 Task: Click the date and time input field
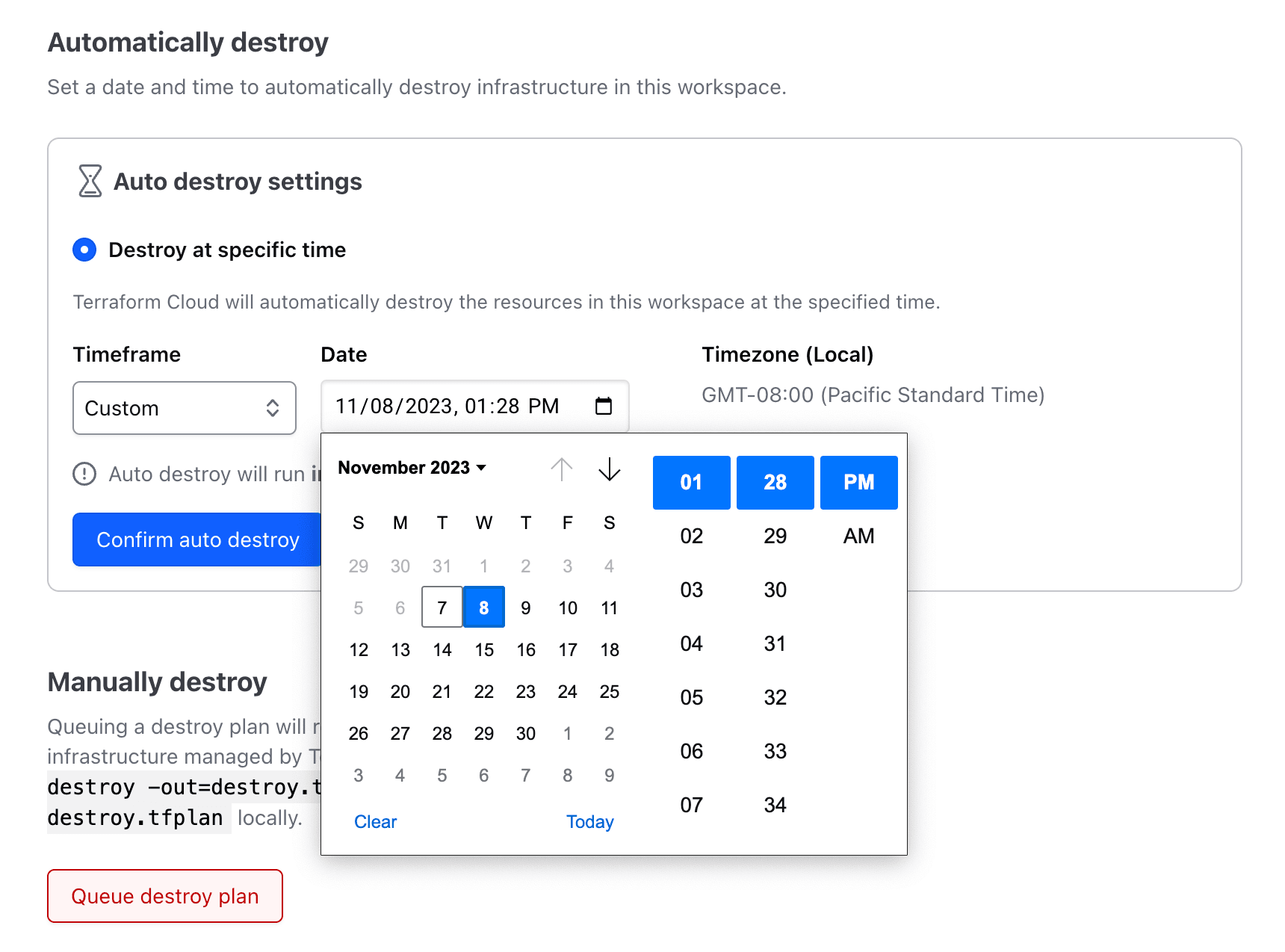click(456, 406)
